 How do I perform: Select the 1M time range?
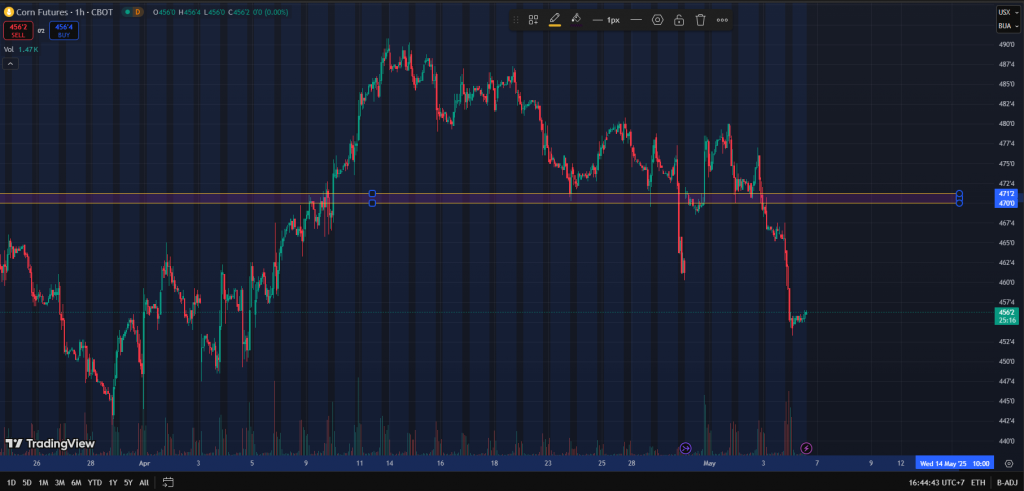pos(43,483)
